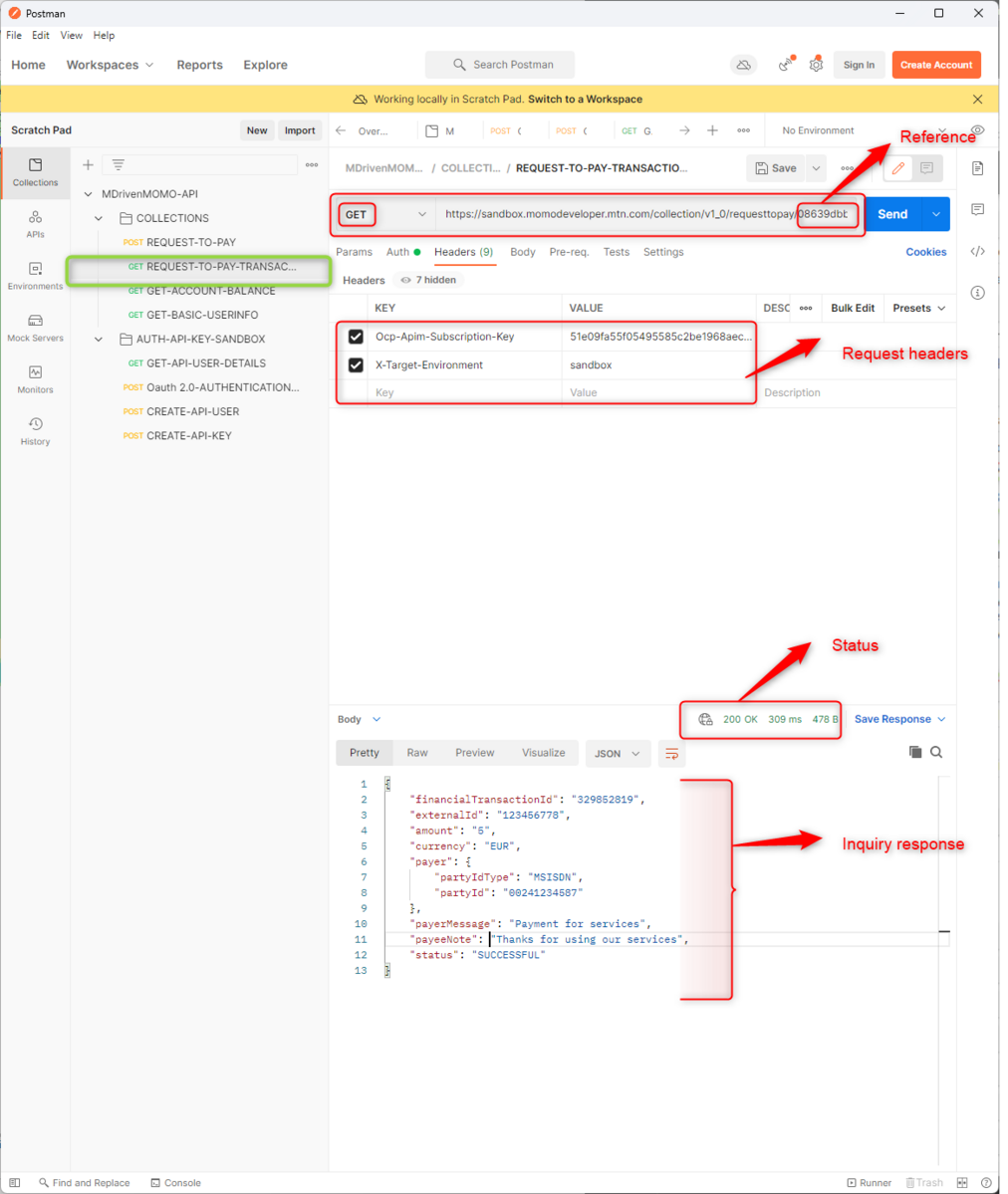Open the Monitors sidebar panel

[35, 379]
